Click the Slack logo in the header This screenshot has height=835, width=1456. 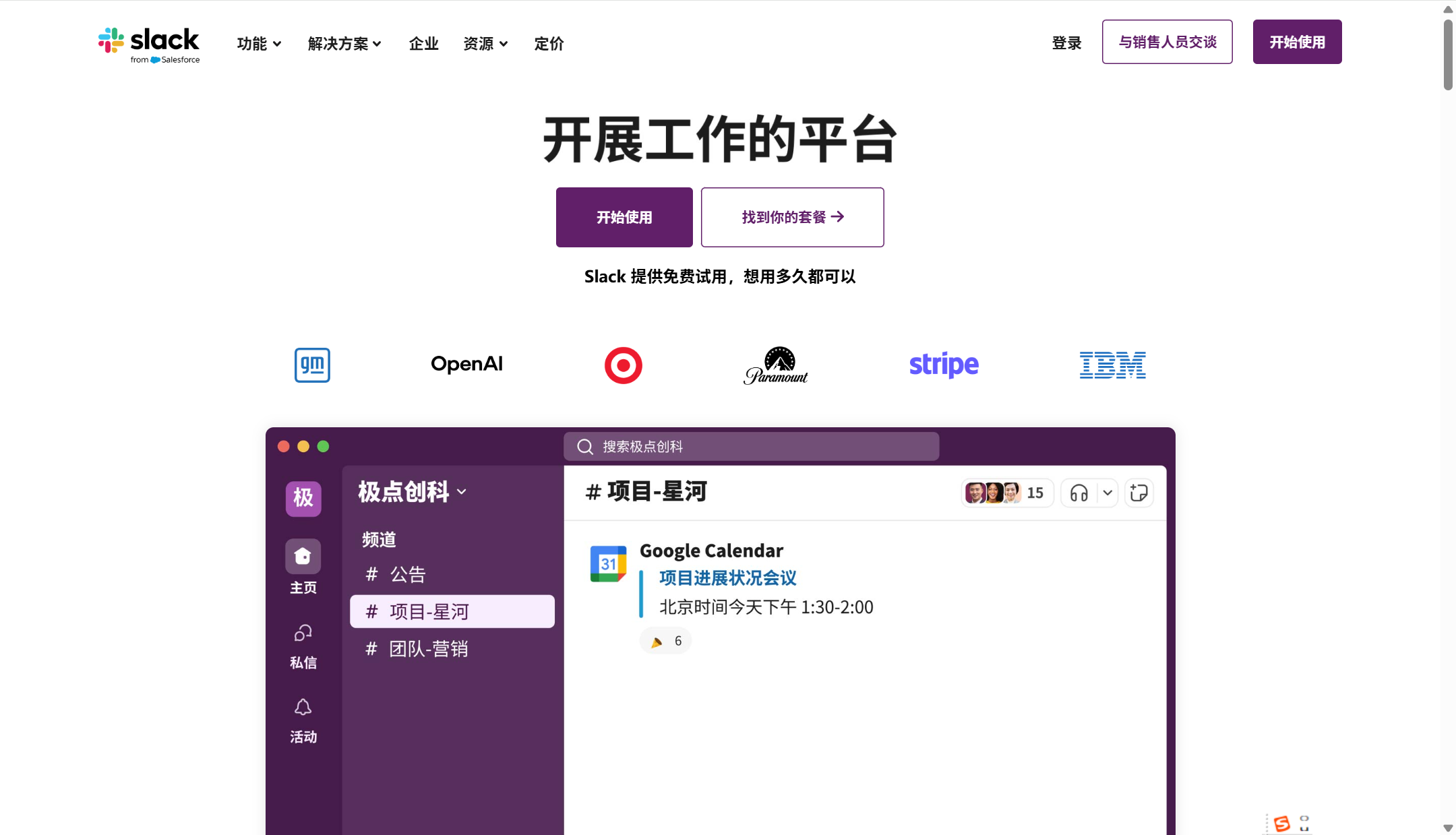(149, 43)
